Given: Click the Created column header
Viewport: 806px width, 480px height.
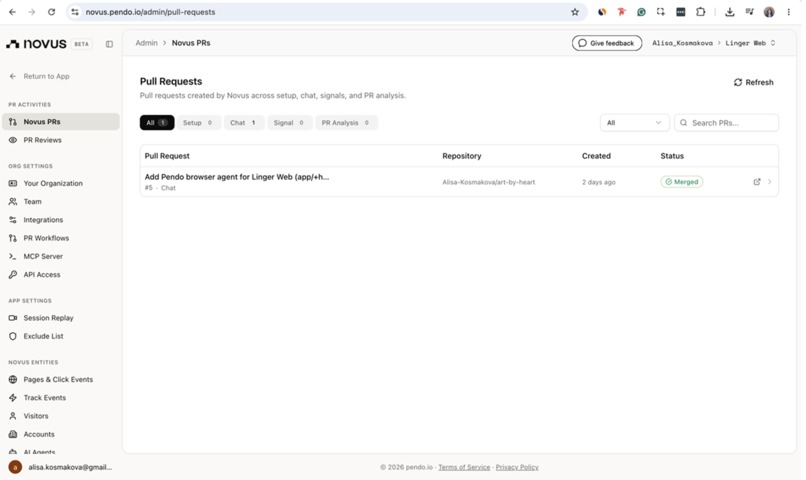Looking at the screenshot, I should [596, 156].
